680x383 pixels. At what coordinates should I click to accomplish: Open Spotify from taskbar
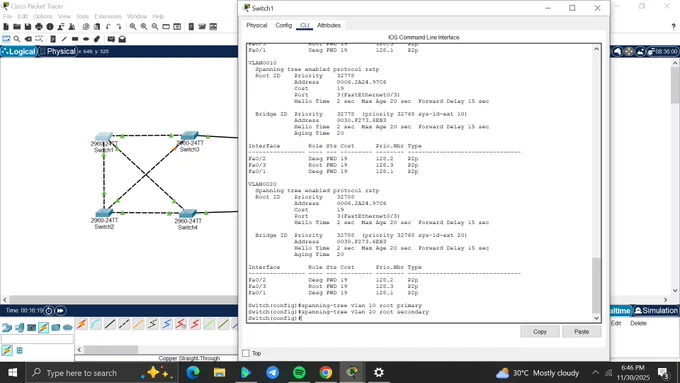click(x=299, y=373)
